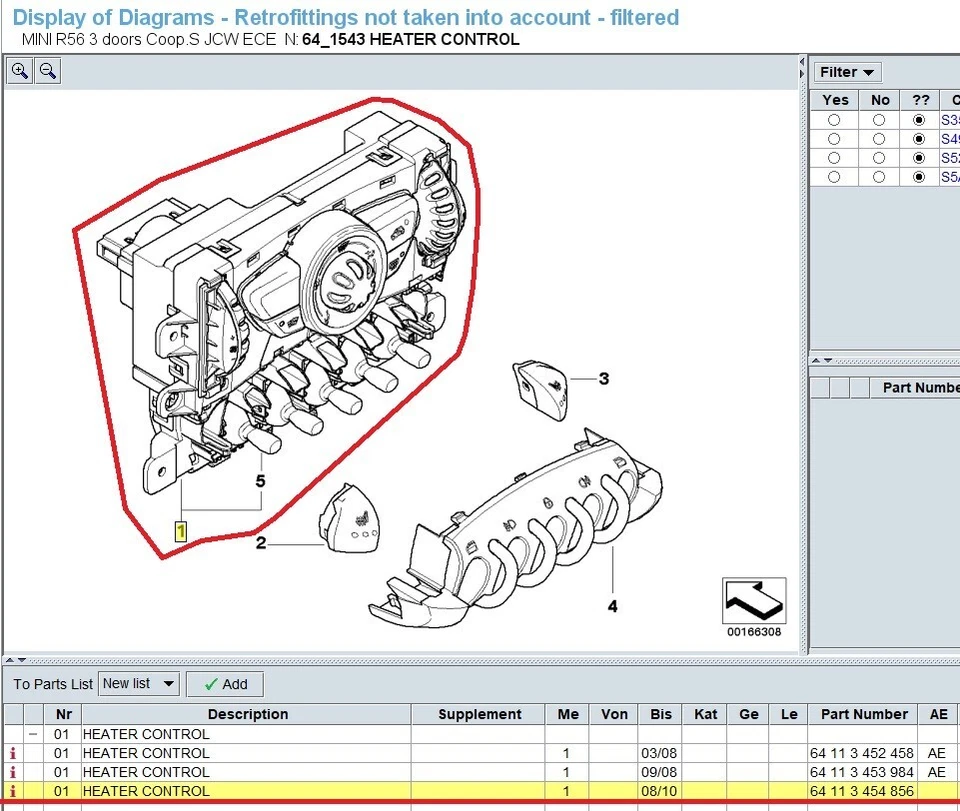Click the AE column header

tap(938, 714)
